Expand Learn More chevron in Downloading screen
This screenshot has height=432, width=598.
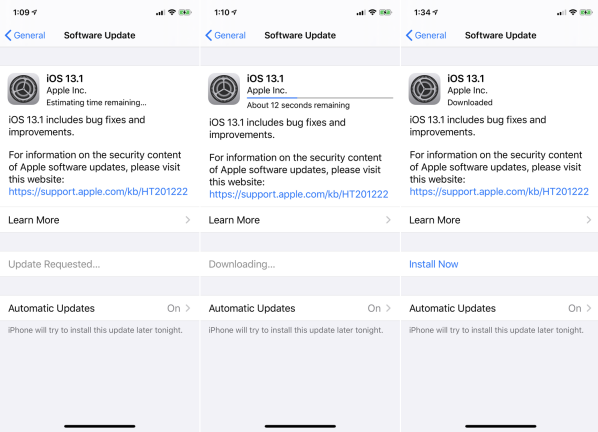[x=388, y=220]
